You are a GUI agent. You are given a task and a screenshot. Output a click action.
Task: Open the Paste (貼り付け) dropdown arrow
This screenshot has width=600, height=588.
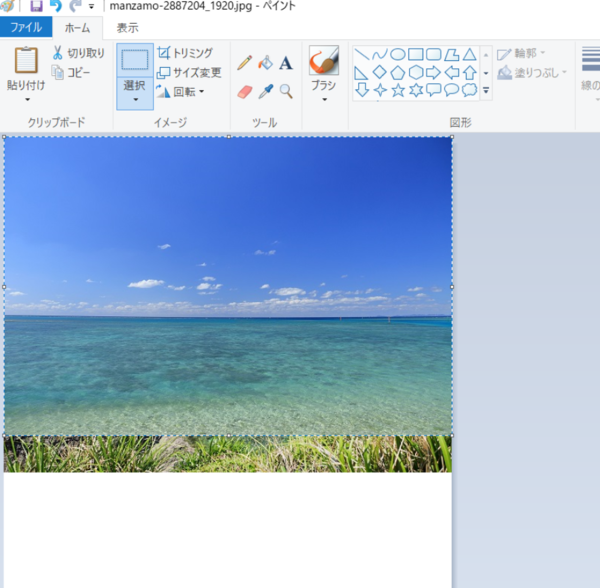(27, 99)
